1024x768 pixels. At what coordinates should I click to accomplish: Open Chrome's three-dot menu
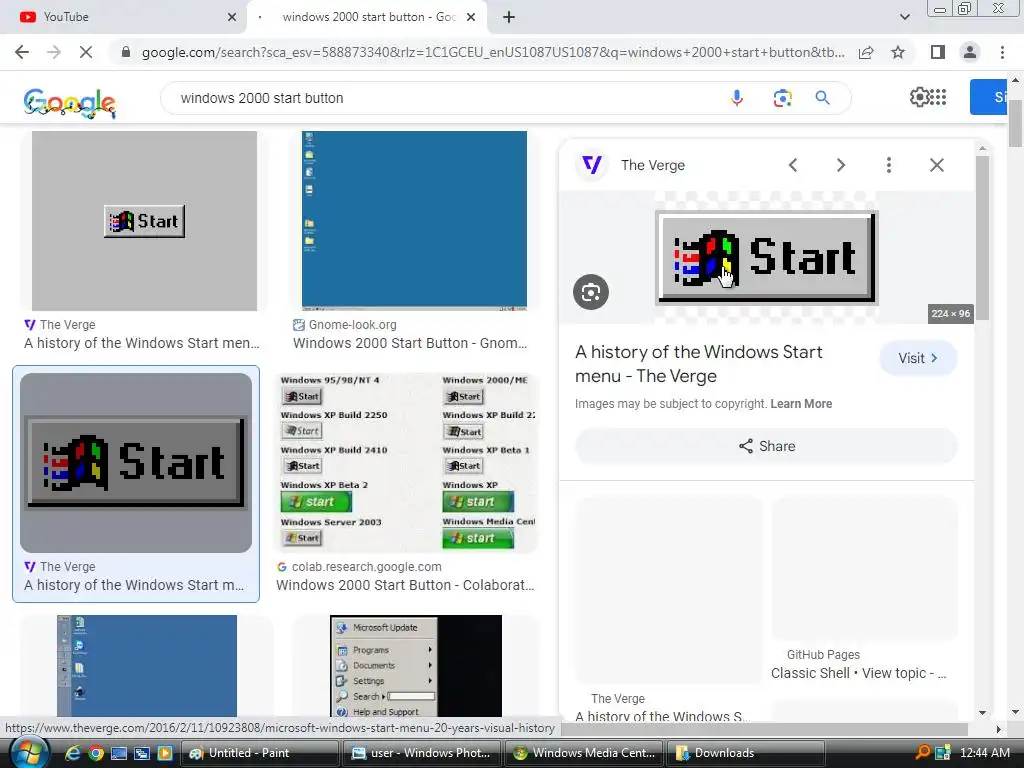(x=1002, y=52)
